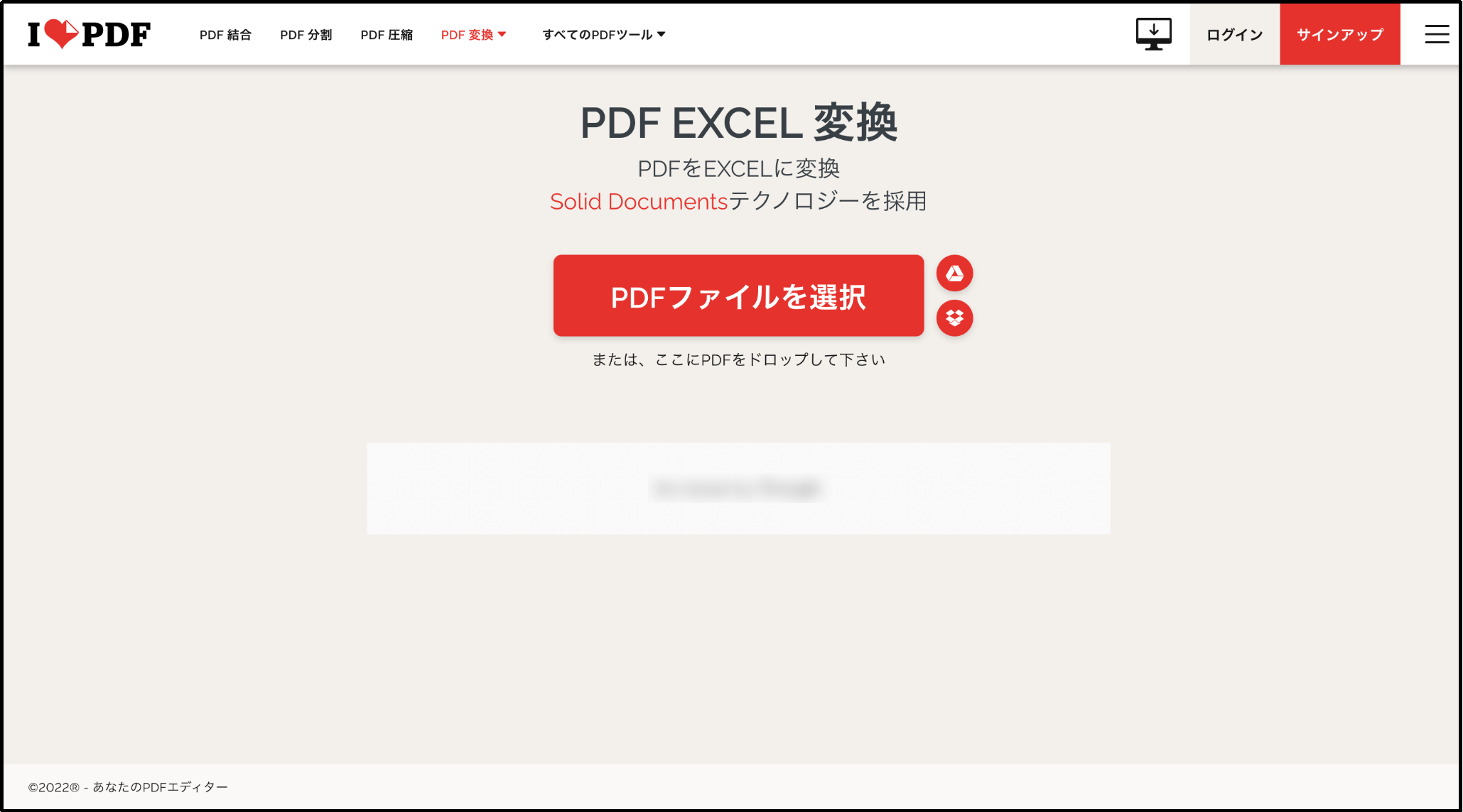Click the blurred advertisement banner

tap(738, 489)
